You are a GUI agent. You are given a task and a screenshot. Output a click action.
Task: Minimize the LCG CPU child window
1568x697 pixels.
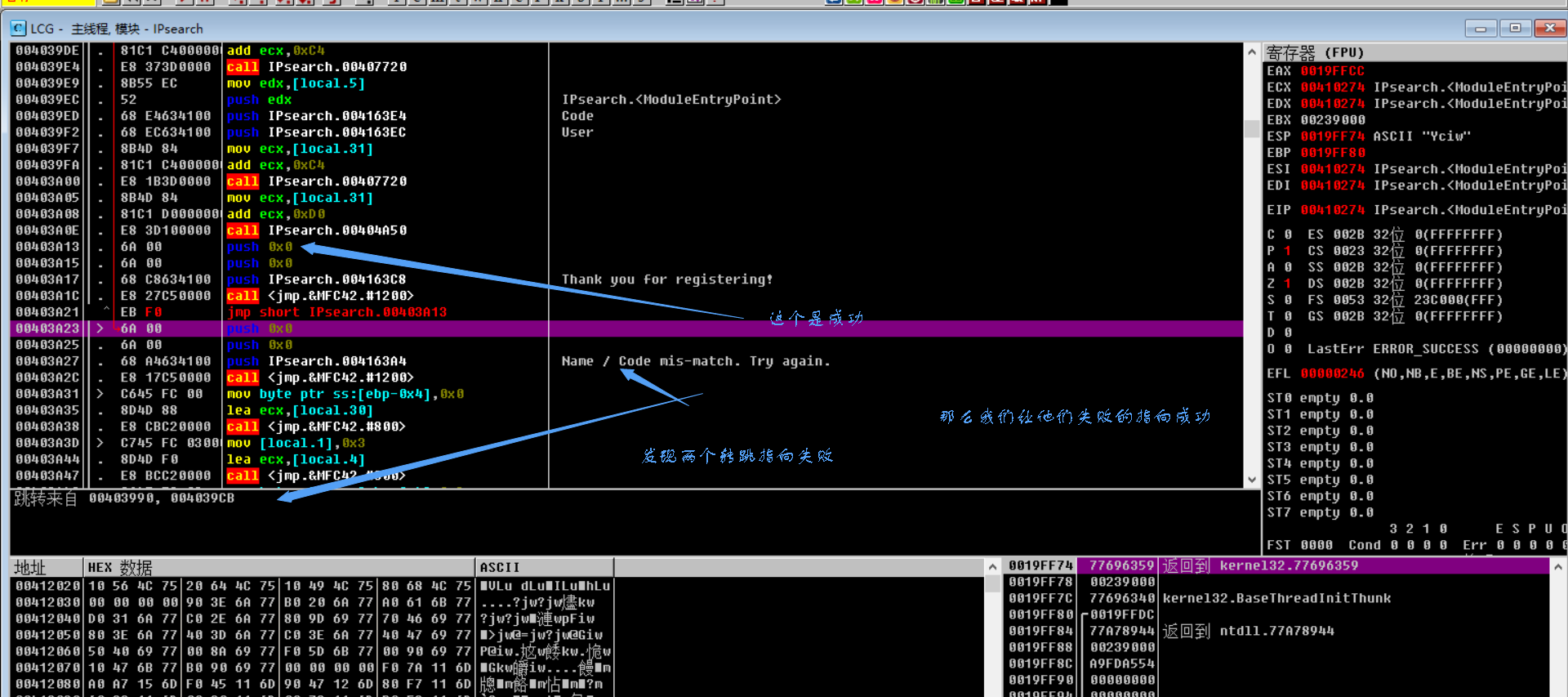point(1481,29)
